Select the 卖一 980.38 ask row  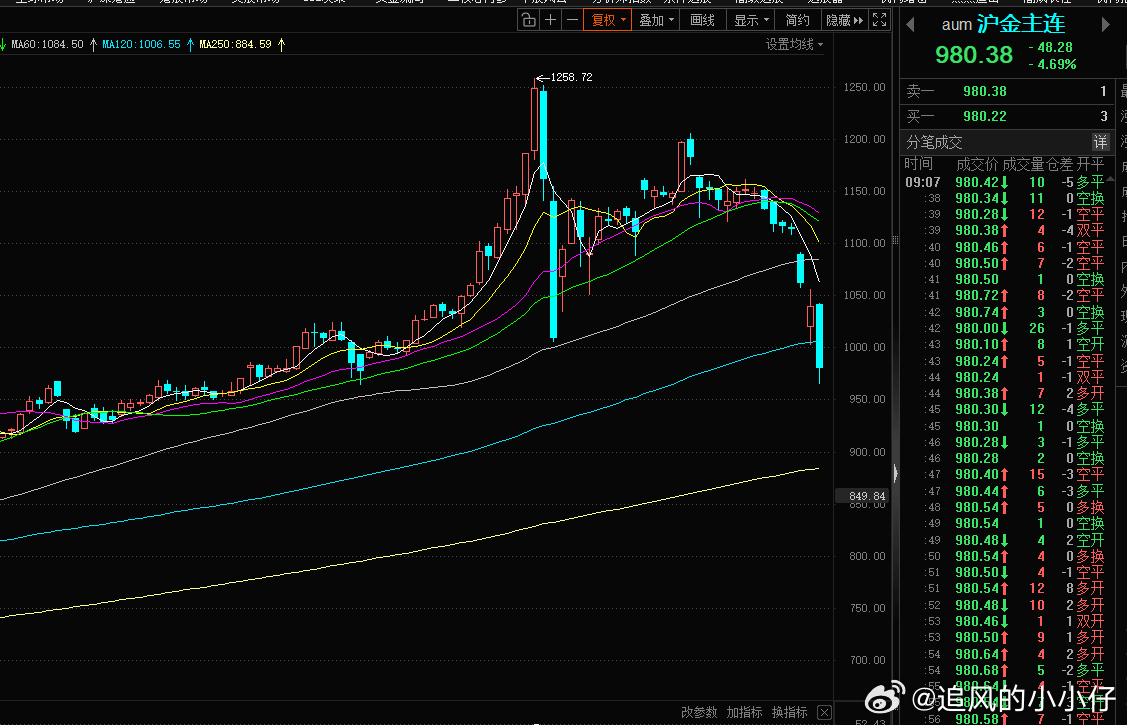click(1006, 91)
